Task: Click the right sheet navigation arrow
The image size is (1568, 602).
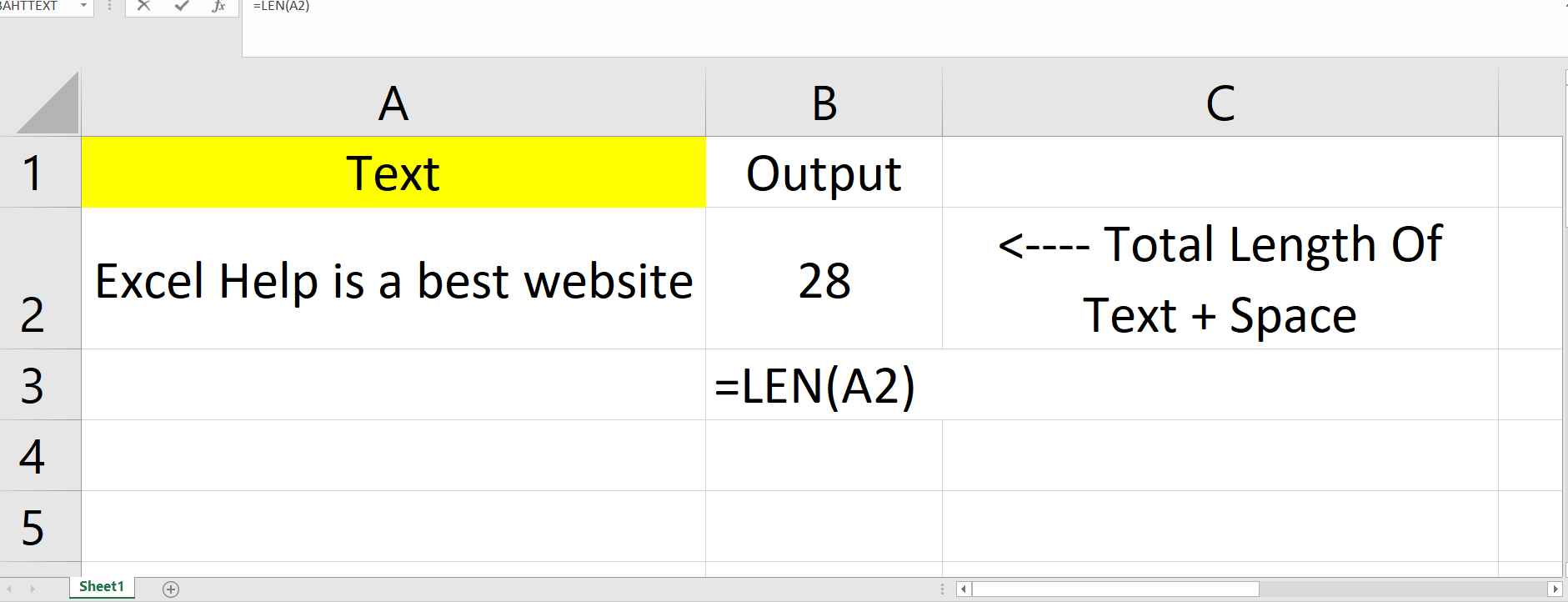Action: coord(32,587)
